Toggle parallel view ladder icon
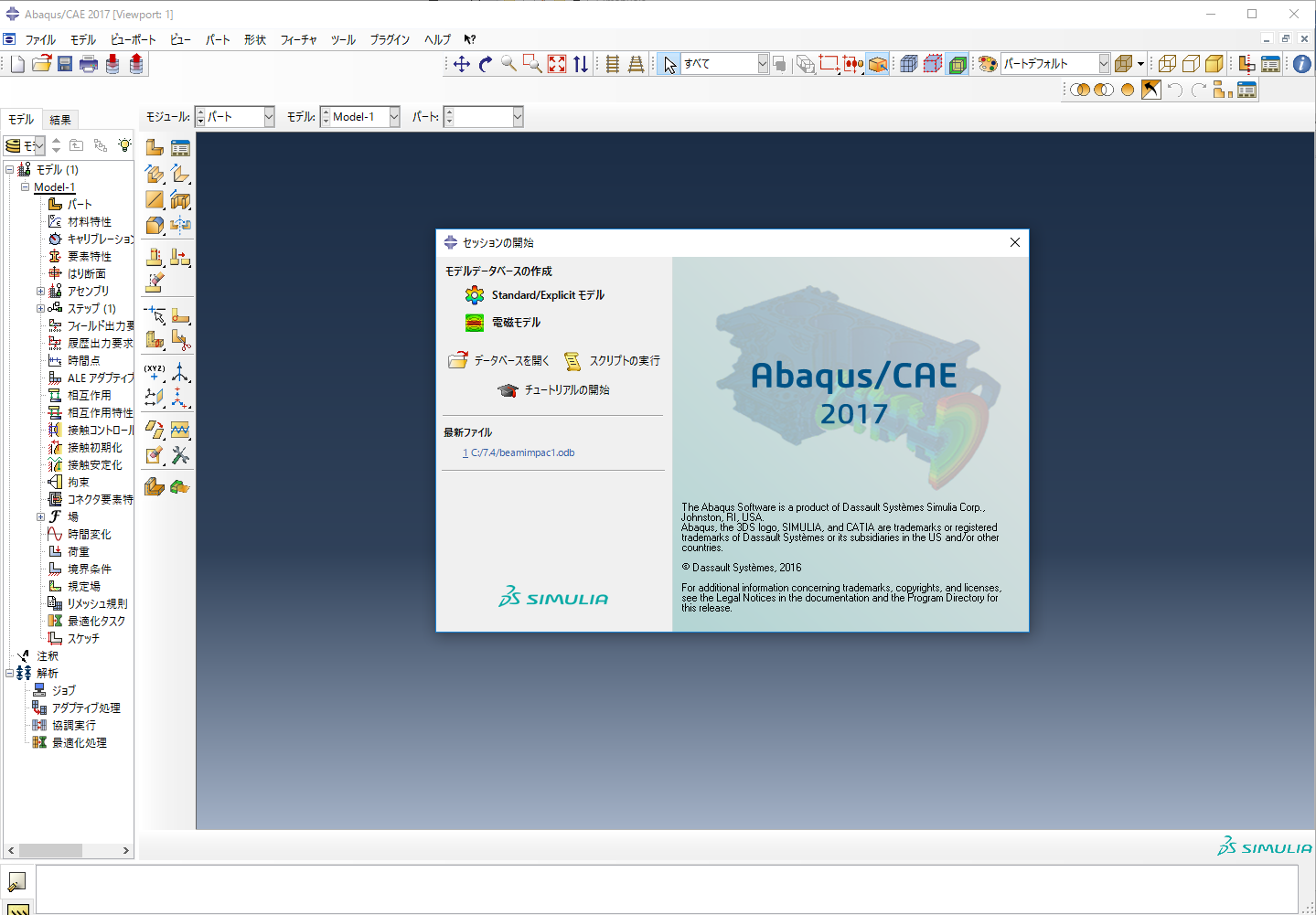Image resolution: width=1316 pixels, height=915 pixels. (x=613, y=64)
